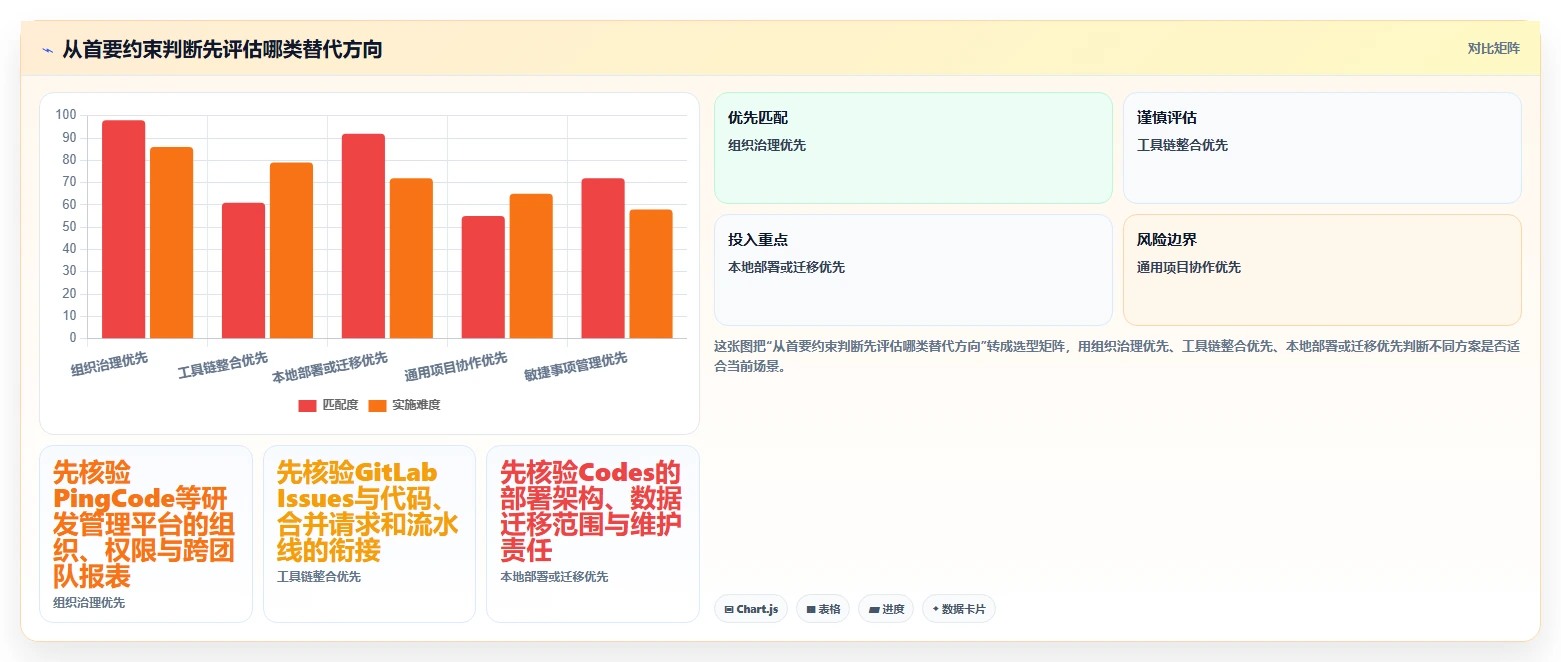This screenshot has height=662, width=1561.
Task: Click the red 匹配度 legend color box
Action: 308,405
